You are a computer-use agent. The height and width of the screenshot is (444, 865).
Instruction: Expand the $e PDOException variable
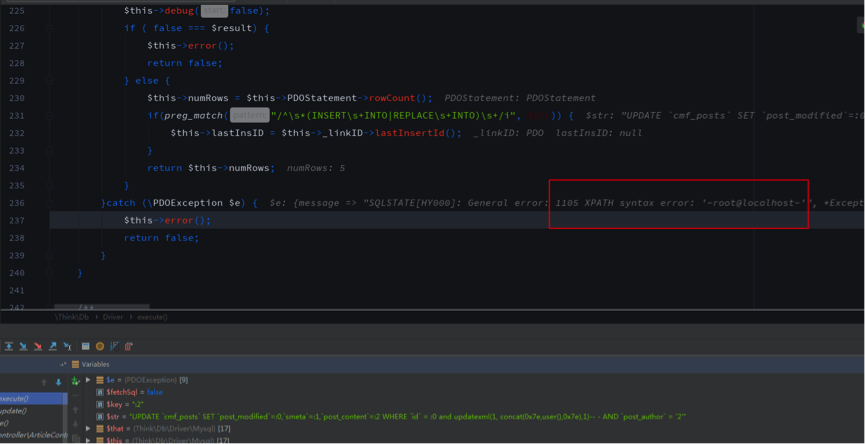[x=88, y=380]
